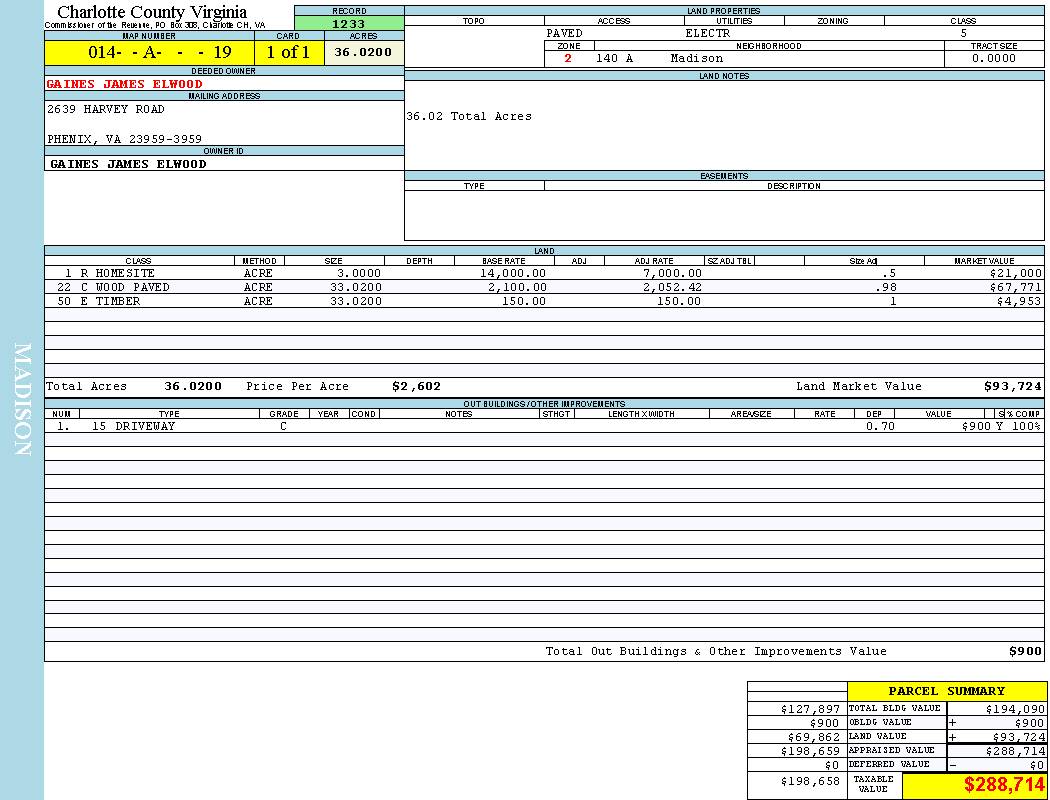Viewport: 1050px width, 800px height.
Task: Click the red Taxable Value $288,714
Action: pos(1004,786)
